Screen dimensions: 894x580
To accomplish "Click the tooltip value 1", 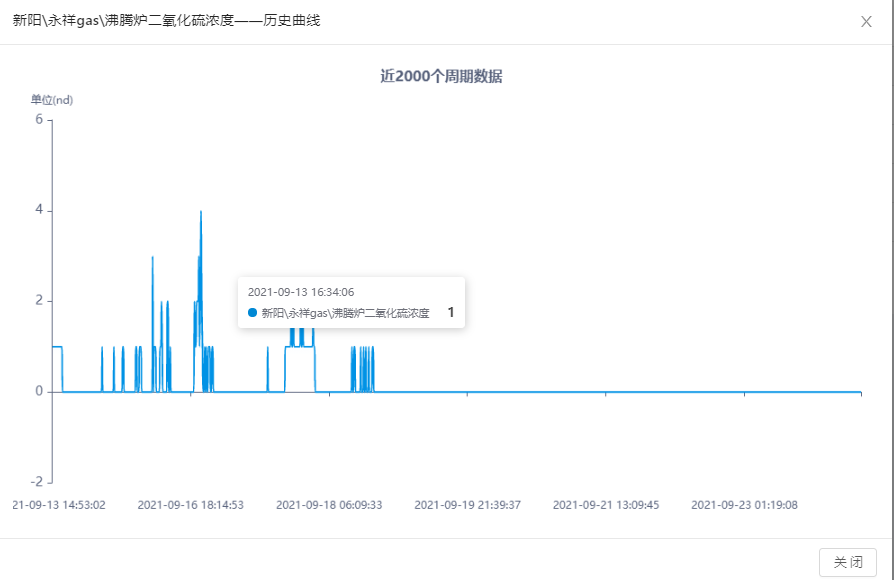I will tap(451, 313).
